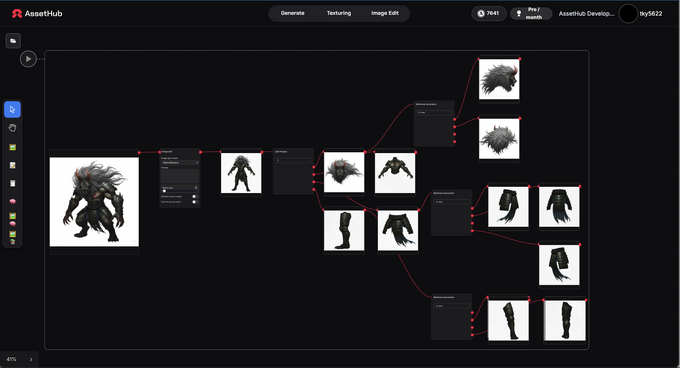The height and width of the screenshot is (368, 680).
Task: Select the single leg armor image beside waist skirt
Action: pos(344,231)
